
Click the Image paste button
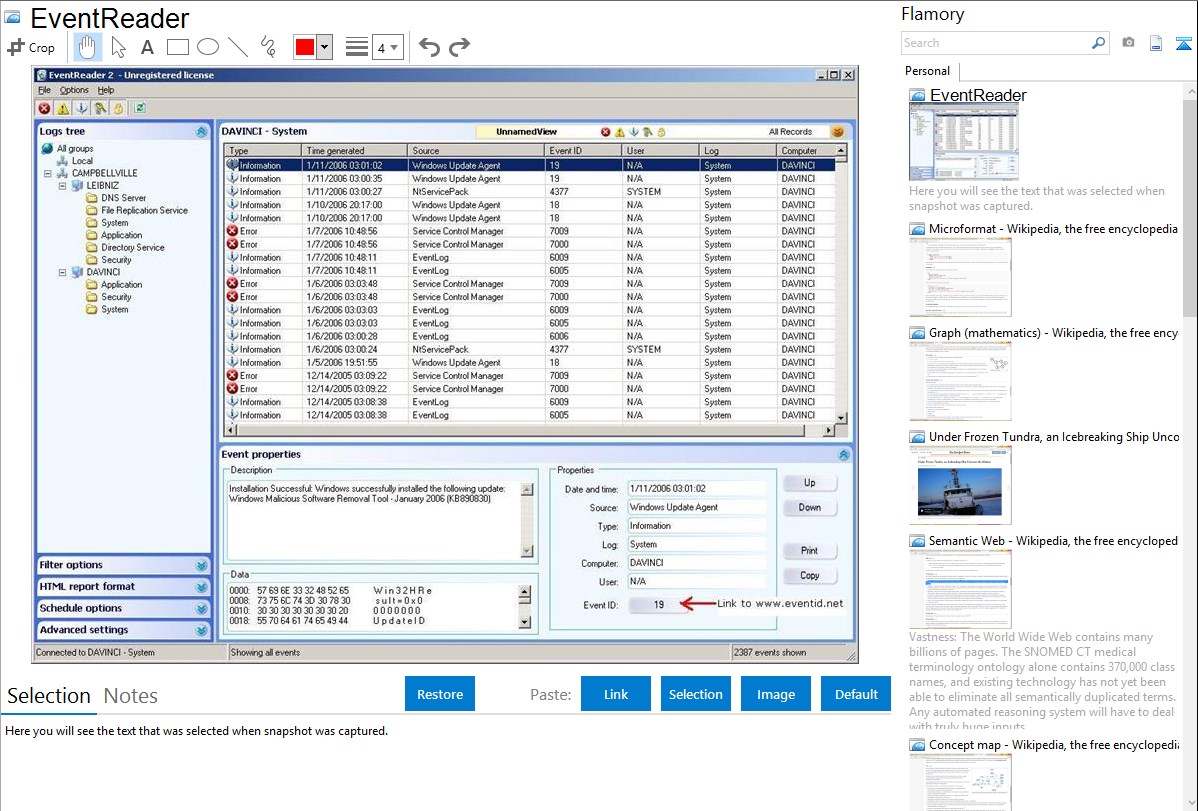(775, 694)
